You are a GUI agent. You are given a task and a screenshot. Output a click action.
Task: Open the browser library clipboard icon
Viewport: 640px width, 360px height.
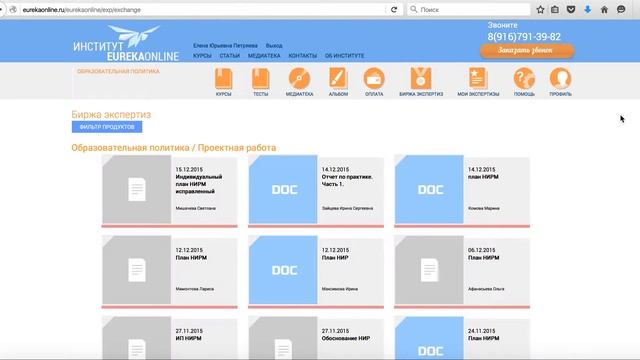pyautogui.click(x=555, y=9)
